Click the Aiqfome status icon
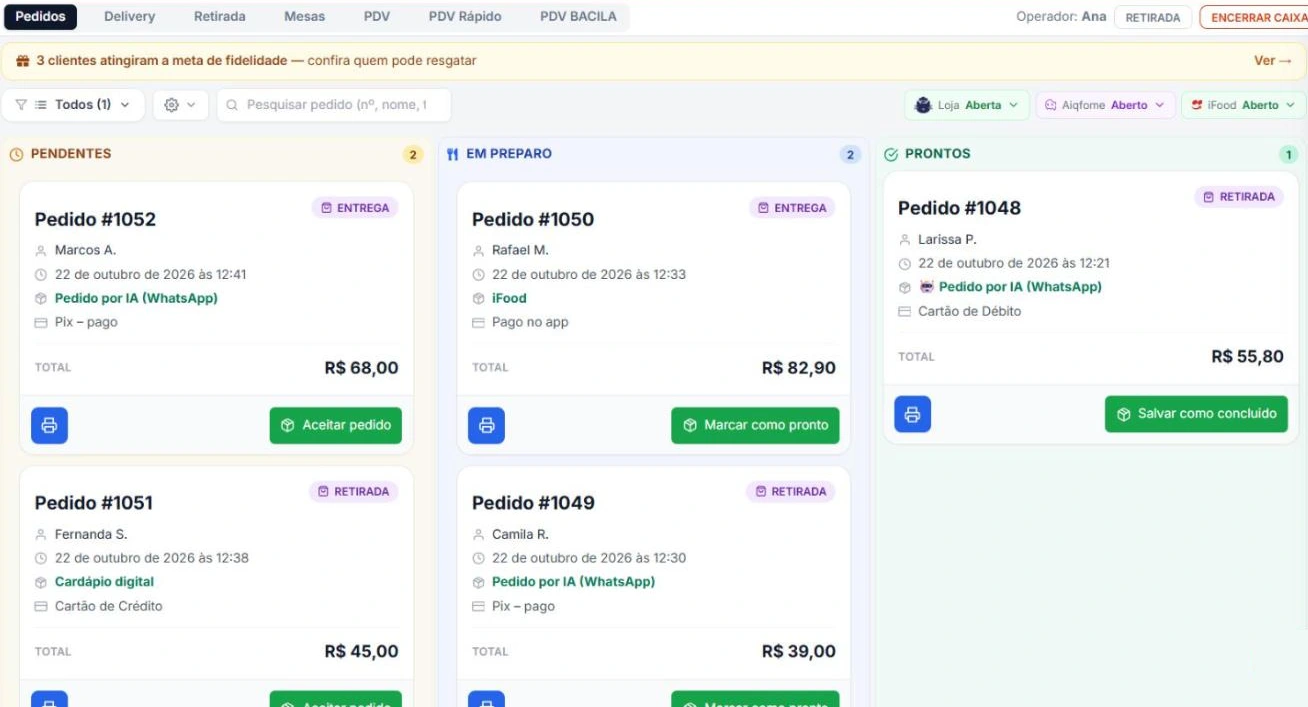 (x=1051, y=105)
